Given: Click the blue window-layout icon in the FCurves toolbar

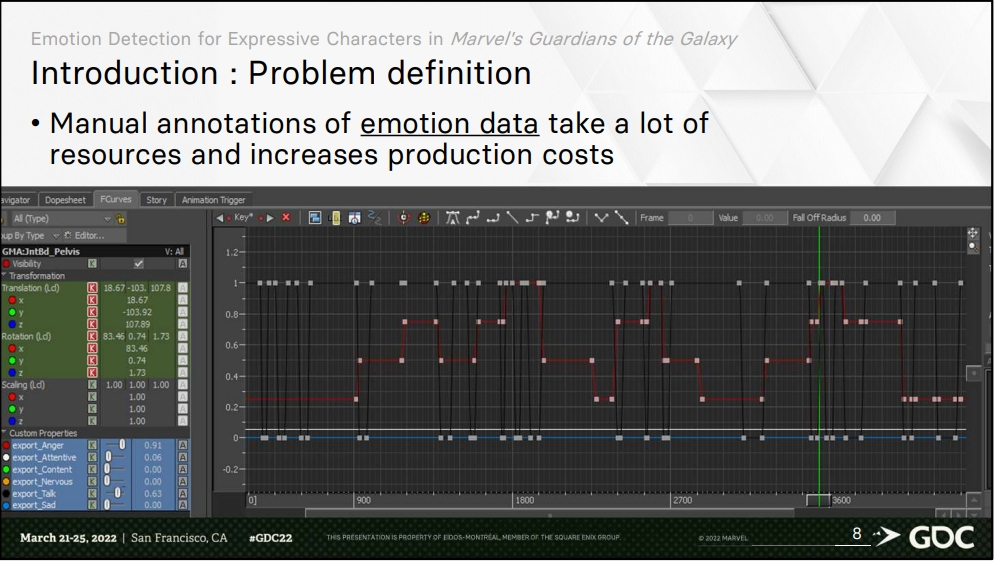Looking at the screenshot, I should point(314,217).
